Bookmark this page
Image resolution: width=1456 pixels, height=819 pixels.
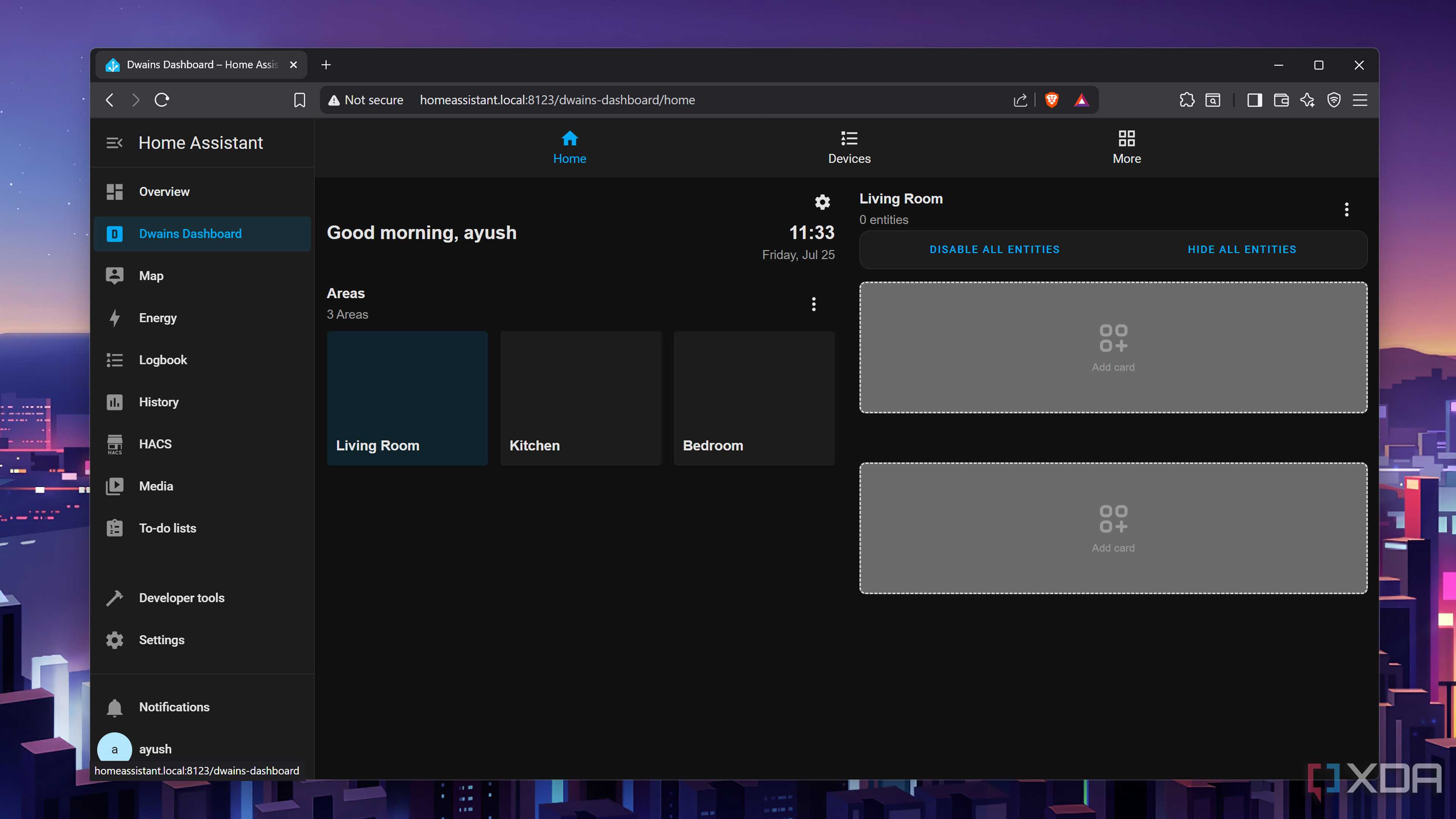pyautogui.click(x=300, y=100)
